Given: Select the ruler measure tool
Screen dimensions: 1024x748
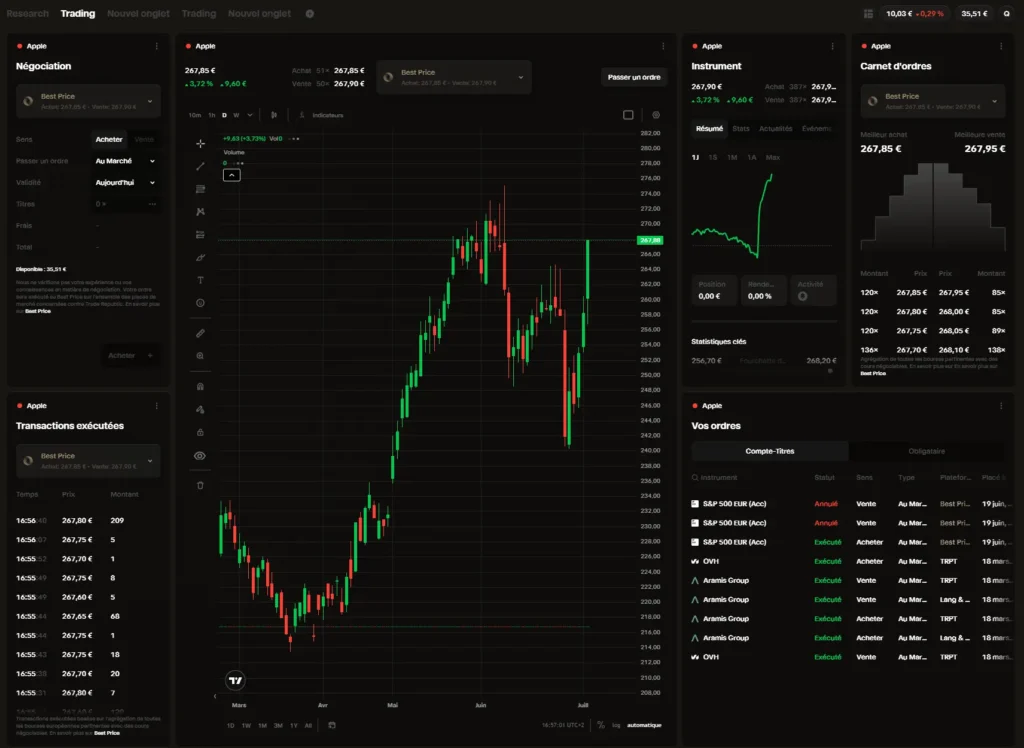Looking at the screenshot, I should click(x=200, y=333).
